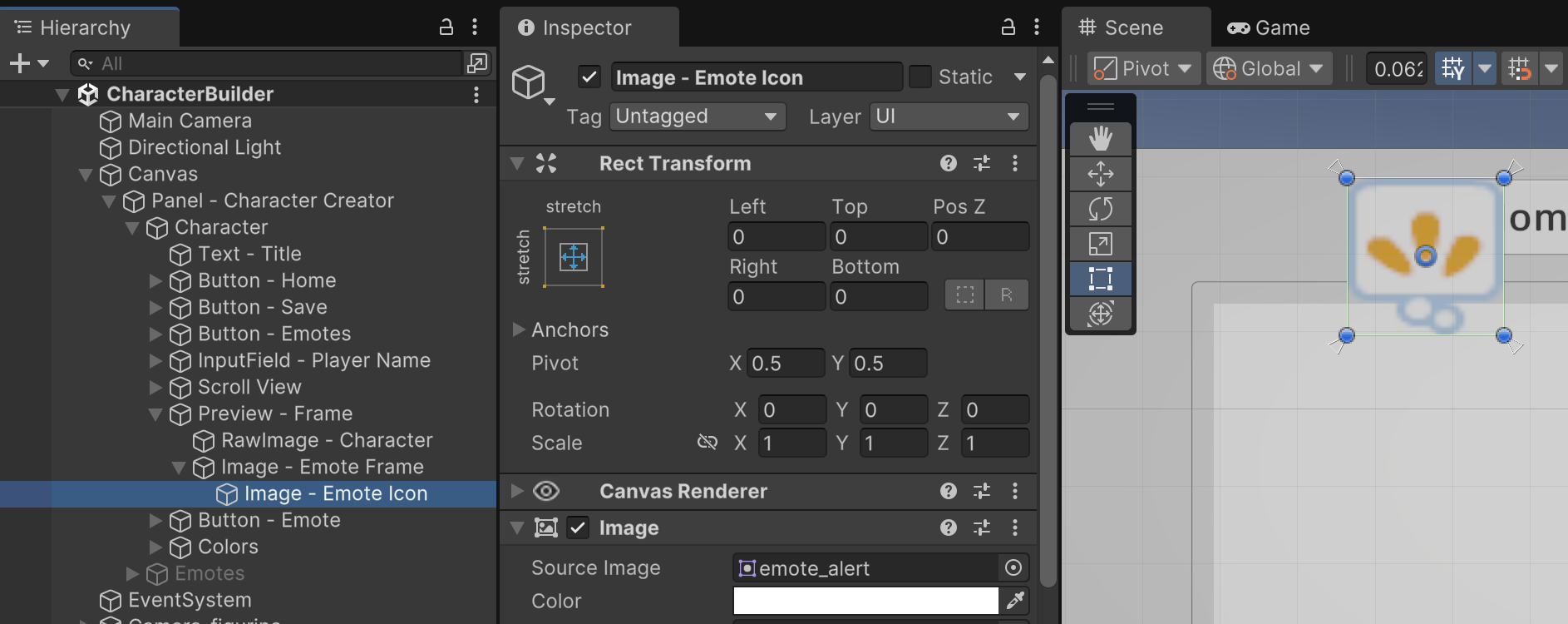
Task: Select the Rotate tool
Action: (x=1100, y=209)
